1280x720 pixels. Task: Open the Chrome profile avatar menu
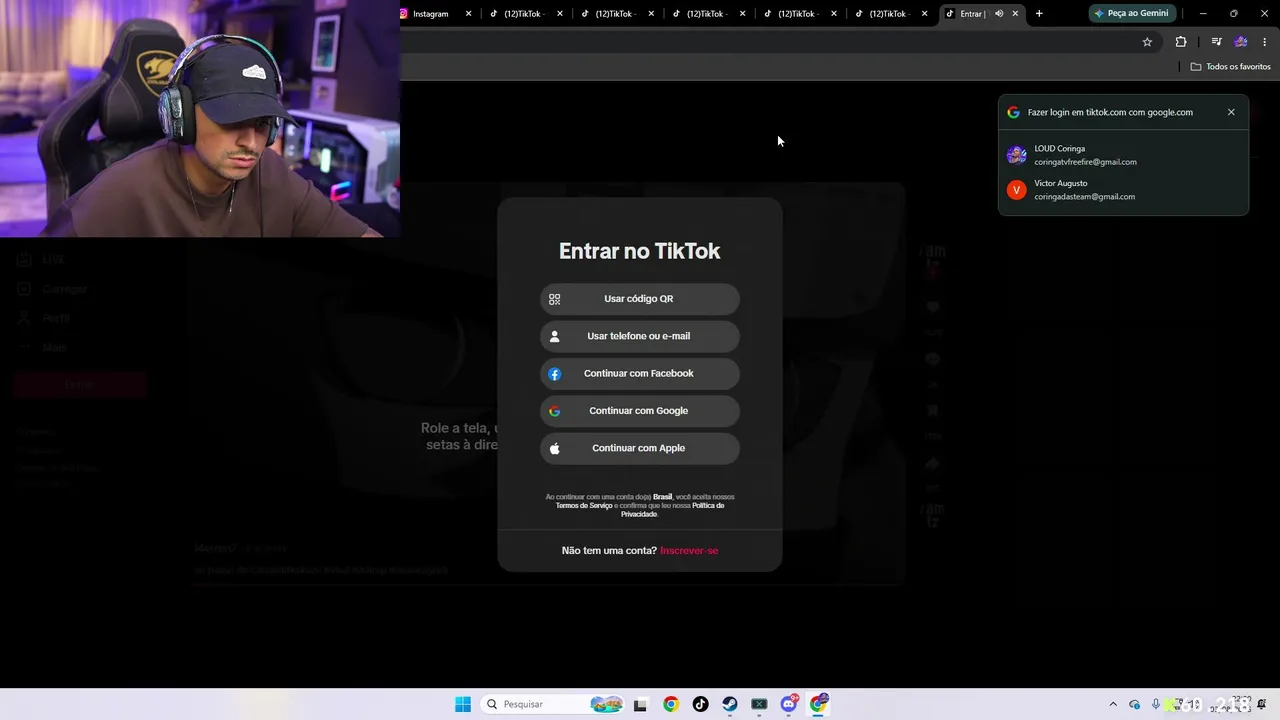pyautogui.click(x=1241, y=42)
